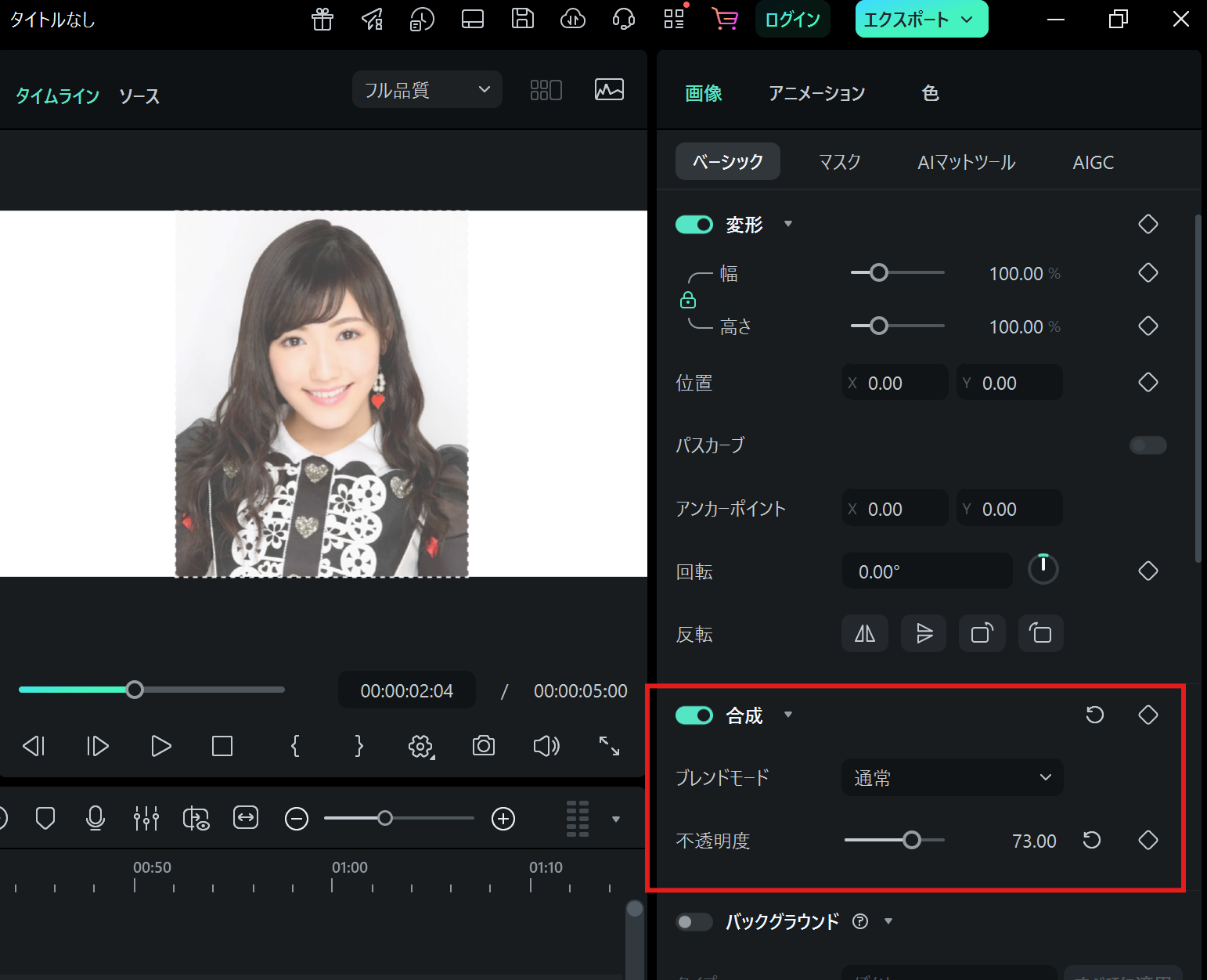Viewport: 1207px width, 980px height.
Task: Add keyframe for 位置
Action: point(1148,382)
